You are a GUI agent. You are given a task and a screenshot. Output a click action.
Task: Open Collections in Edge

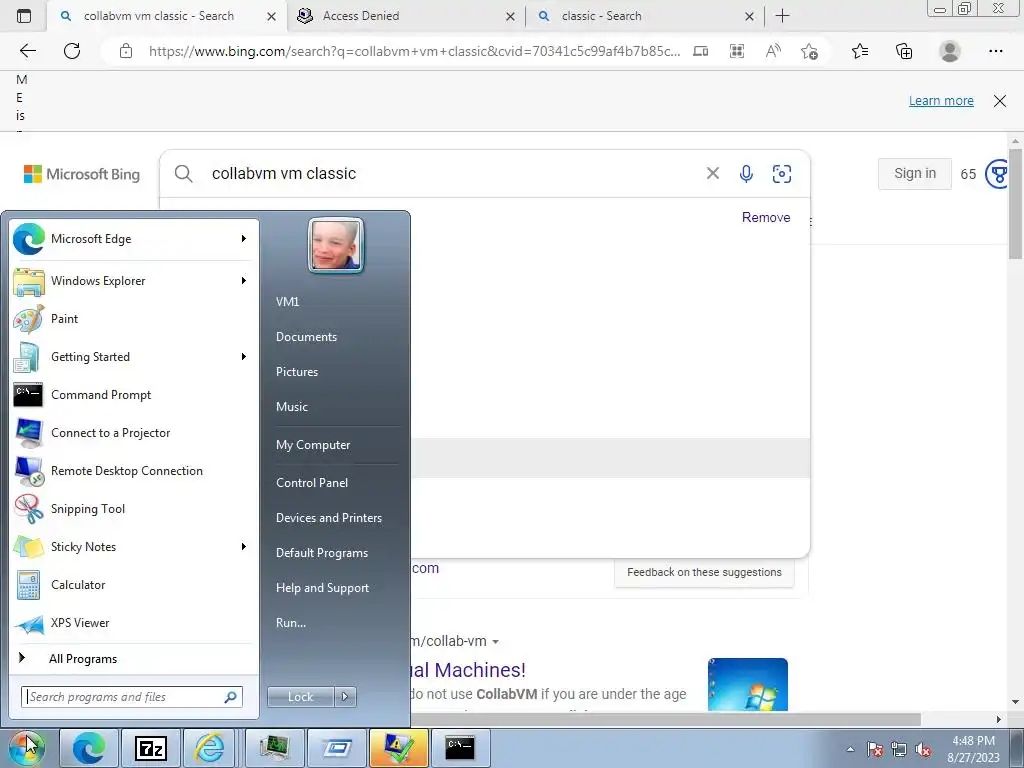[x=904, y=51]
